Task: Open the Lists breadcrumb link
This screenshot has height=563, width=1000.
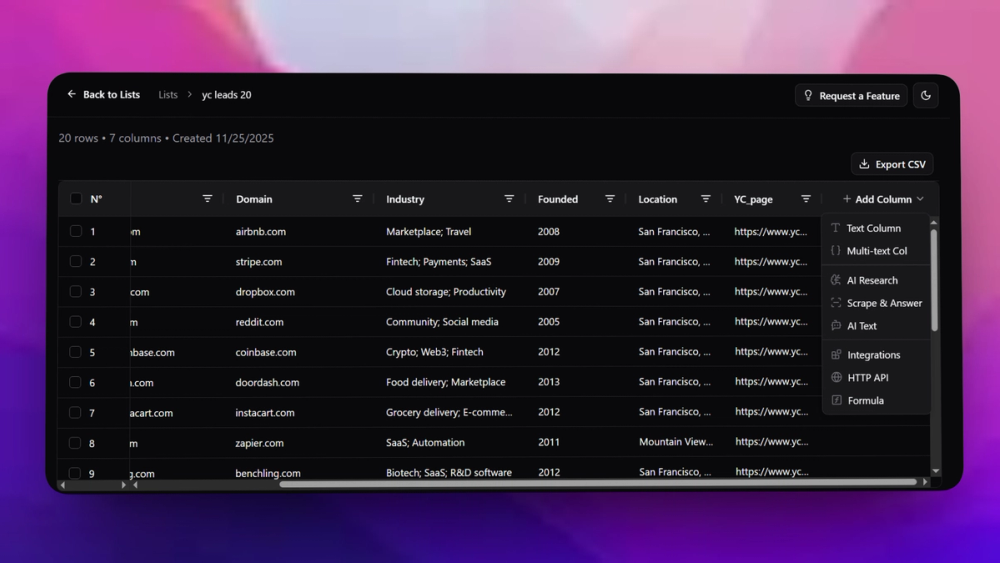Action: point(168,95)
